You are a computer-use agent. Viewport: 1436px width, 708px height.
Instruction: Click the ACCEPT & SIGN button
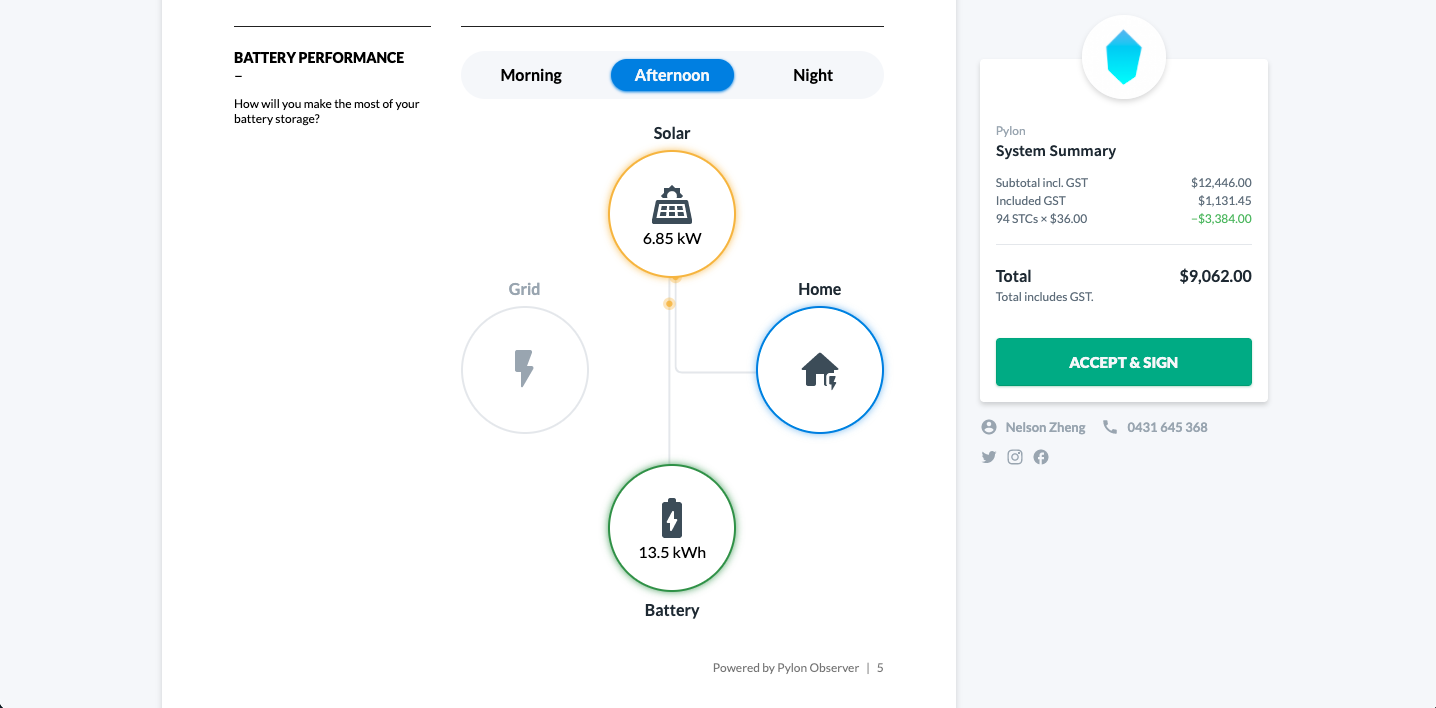coord(1123,362)
